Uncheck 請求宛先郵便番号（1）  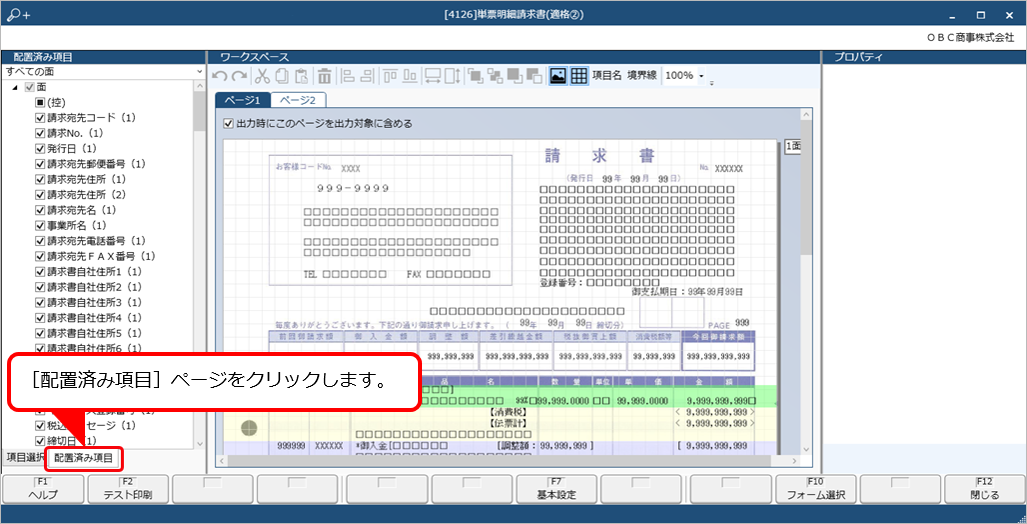(39, 164)
